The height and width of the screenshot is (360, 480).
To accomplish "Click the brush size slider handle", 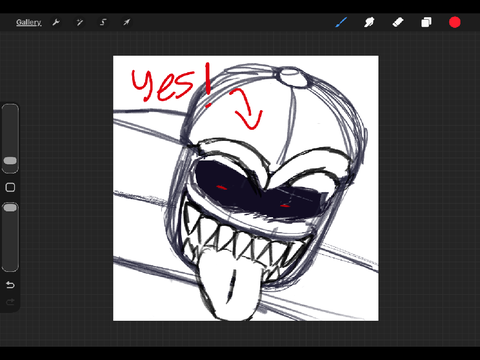I will pos(10,161).
